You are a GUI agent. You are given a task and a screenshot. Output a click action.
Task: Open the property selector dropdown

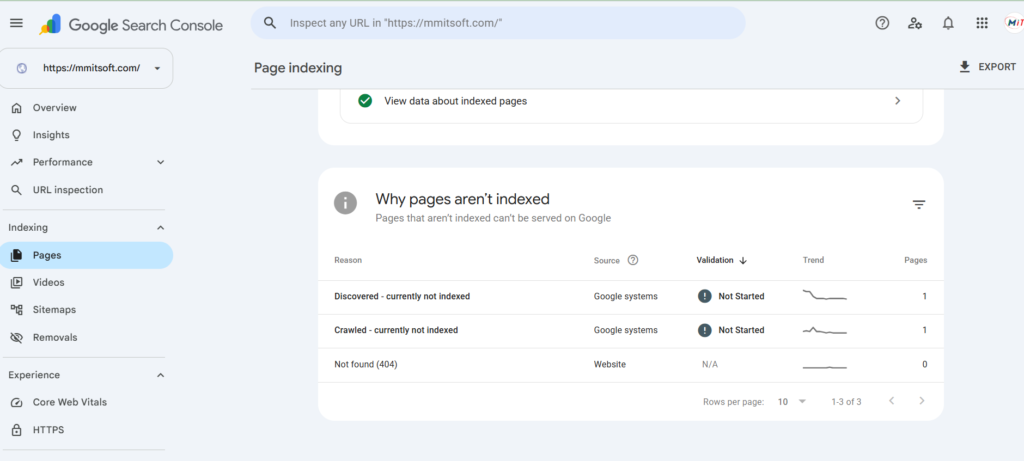[x=87, y=68]
